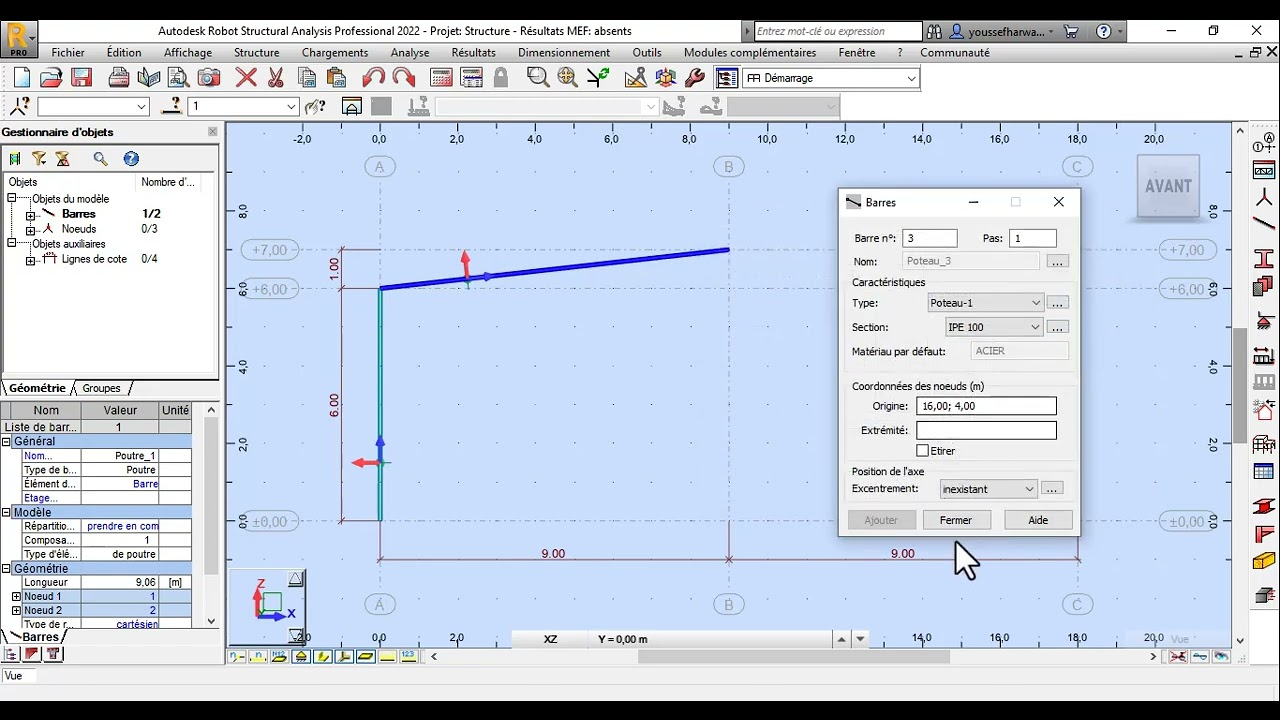Click the bar selection query icon
Viewport: 1280px width, 720px height.
[172, 106]
